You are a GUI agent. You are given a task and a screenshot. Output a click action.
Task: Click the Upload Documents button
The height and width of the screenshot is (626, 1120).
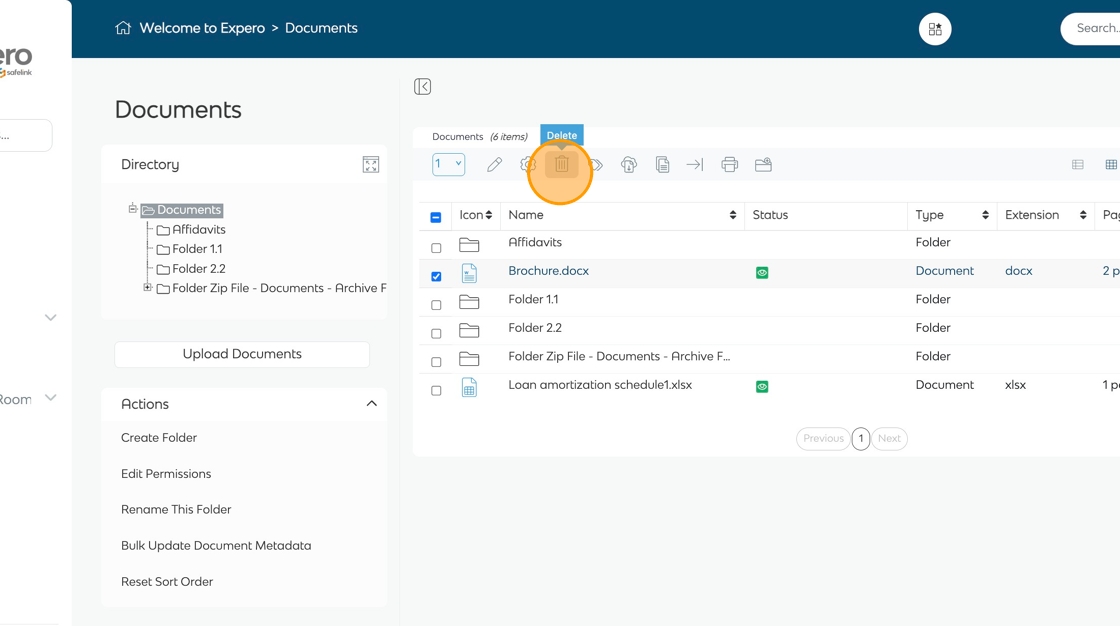(242, 354)
